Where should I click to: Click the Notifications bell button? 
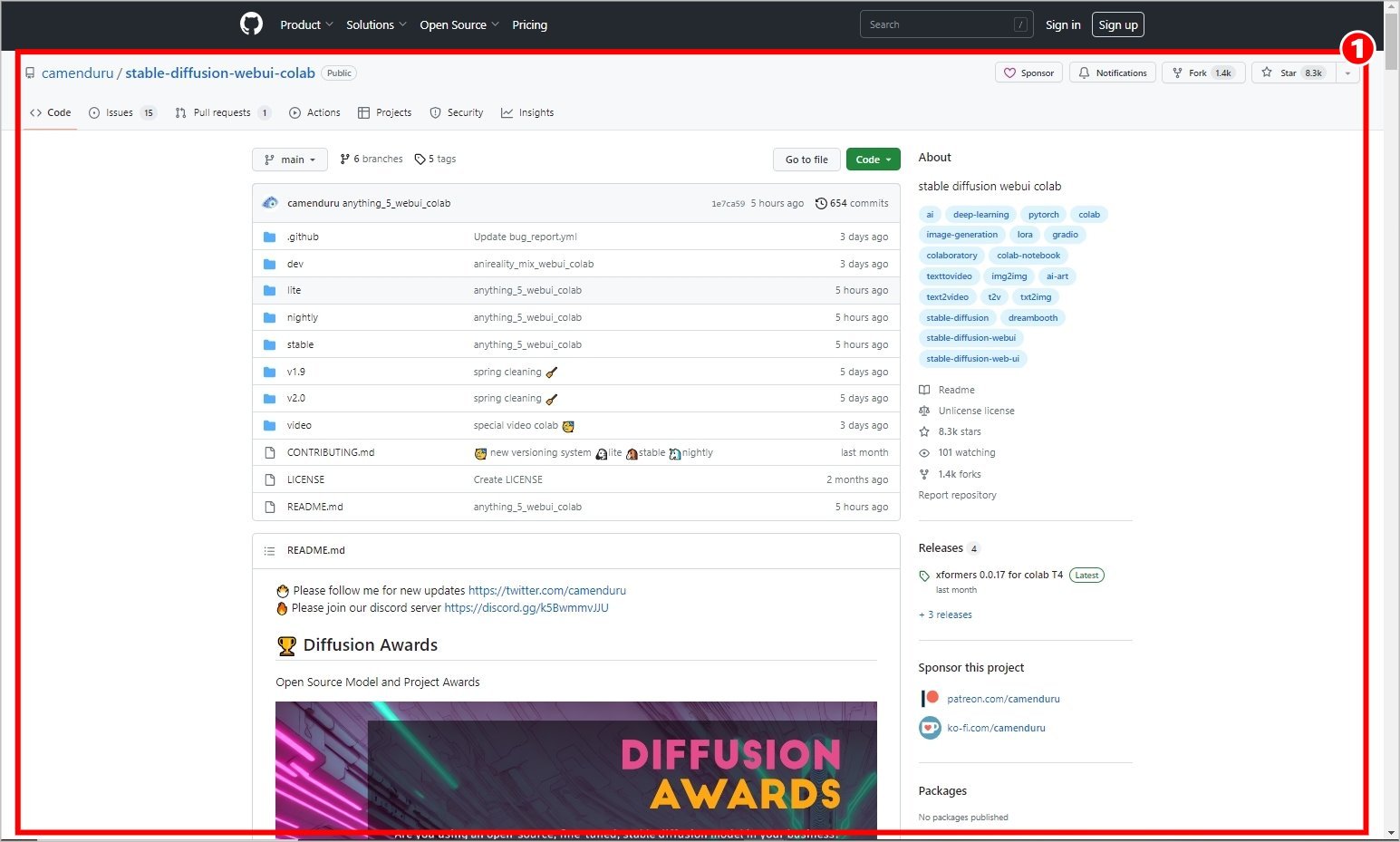1112,73
